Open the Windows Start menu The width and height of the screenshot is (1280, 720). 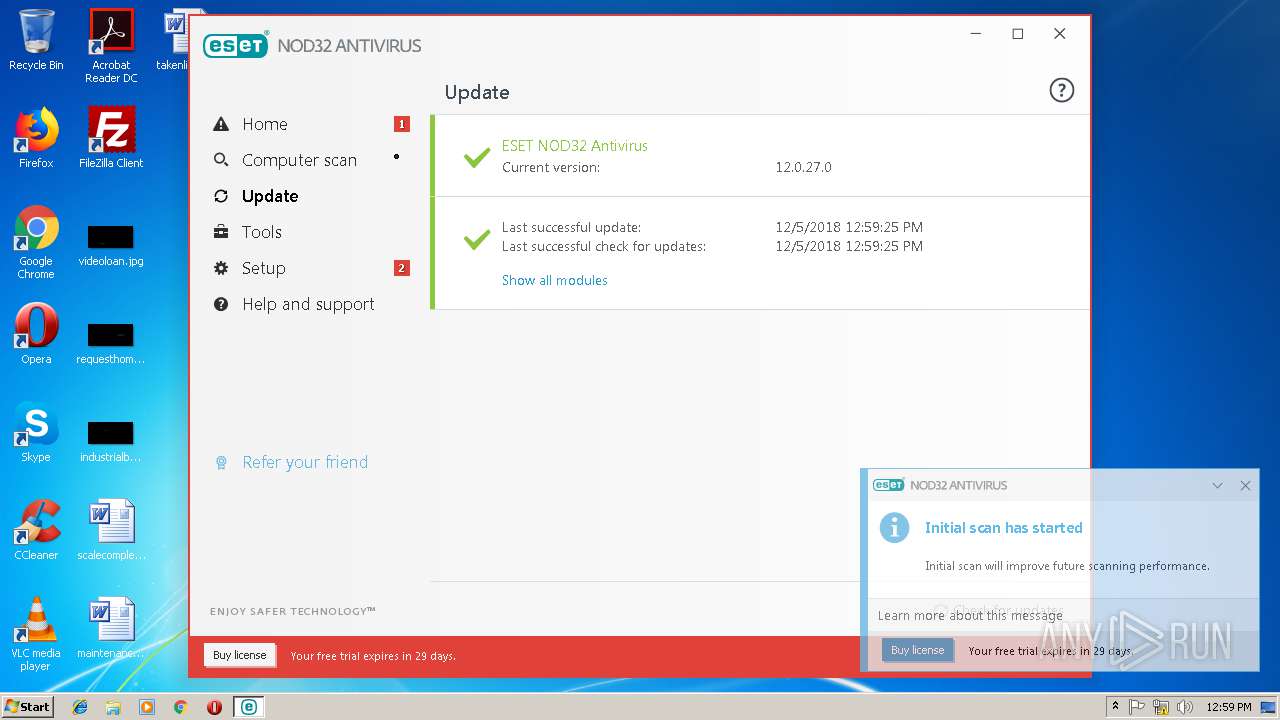(x=28, y=706)
